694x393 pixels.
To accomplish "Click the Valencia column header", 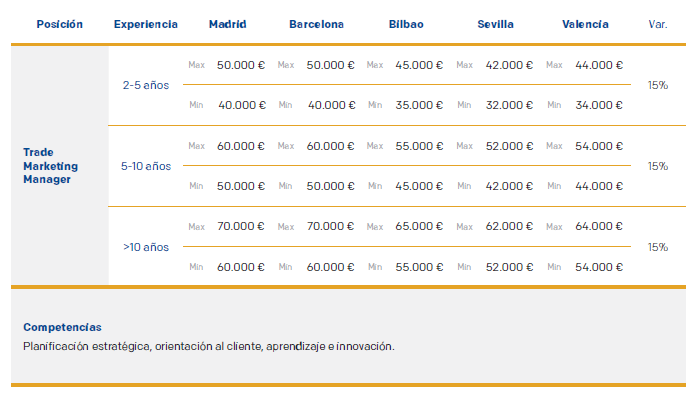I will [585, 24].
